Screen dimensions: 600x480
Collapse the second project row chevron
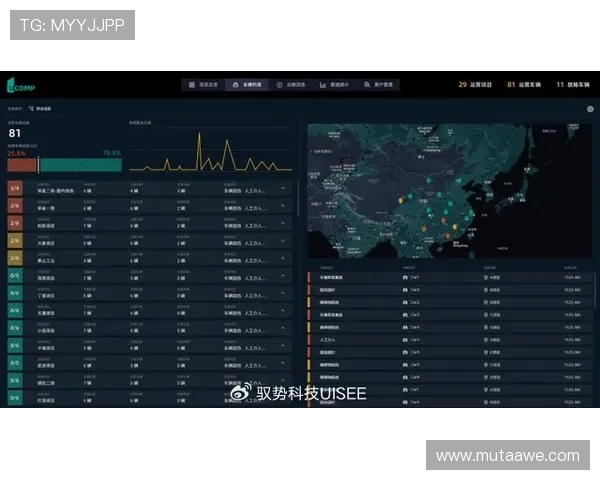click(282, 207)
